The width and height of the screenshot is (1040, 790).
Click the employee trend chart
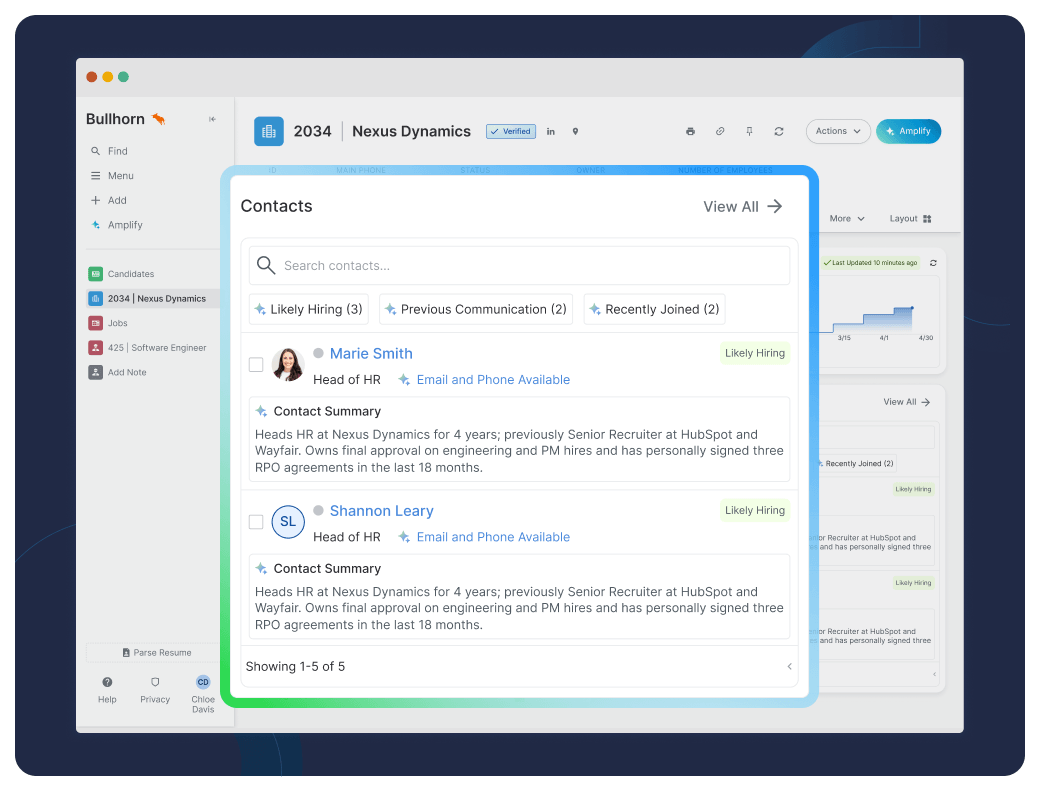[879, 322]
